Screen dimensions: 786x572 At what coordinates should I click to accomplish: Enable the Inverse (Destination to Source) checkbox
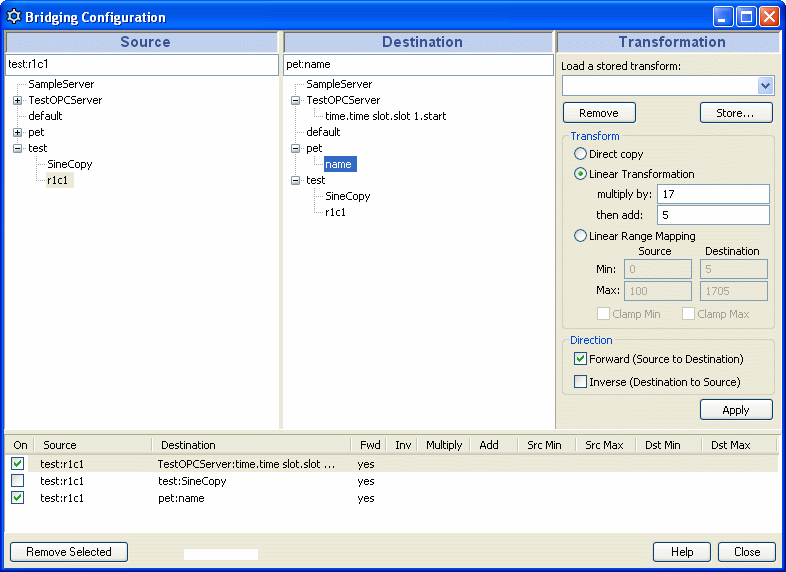(x=580, y=382)
